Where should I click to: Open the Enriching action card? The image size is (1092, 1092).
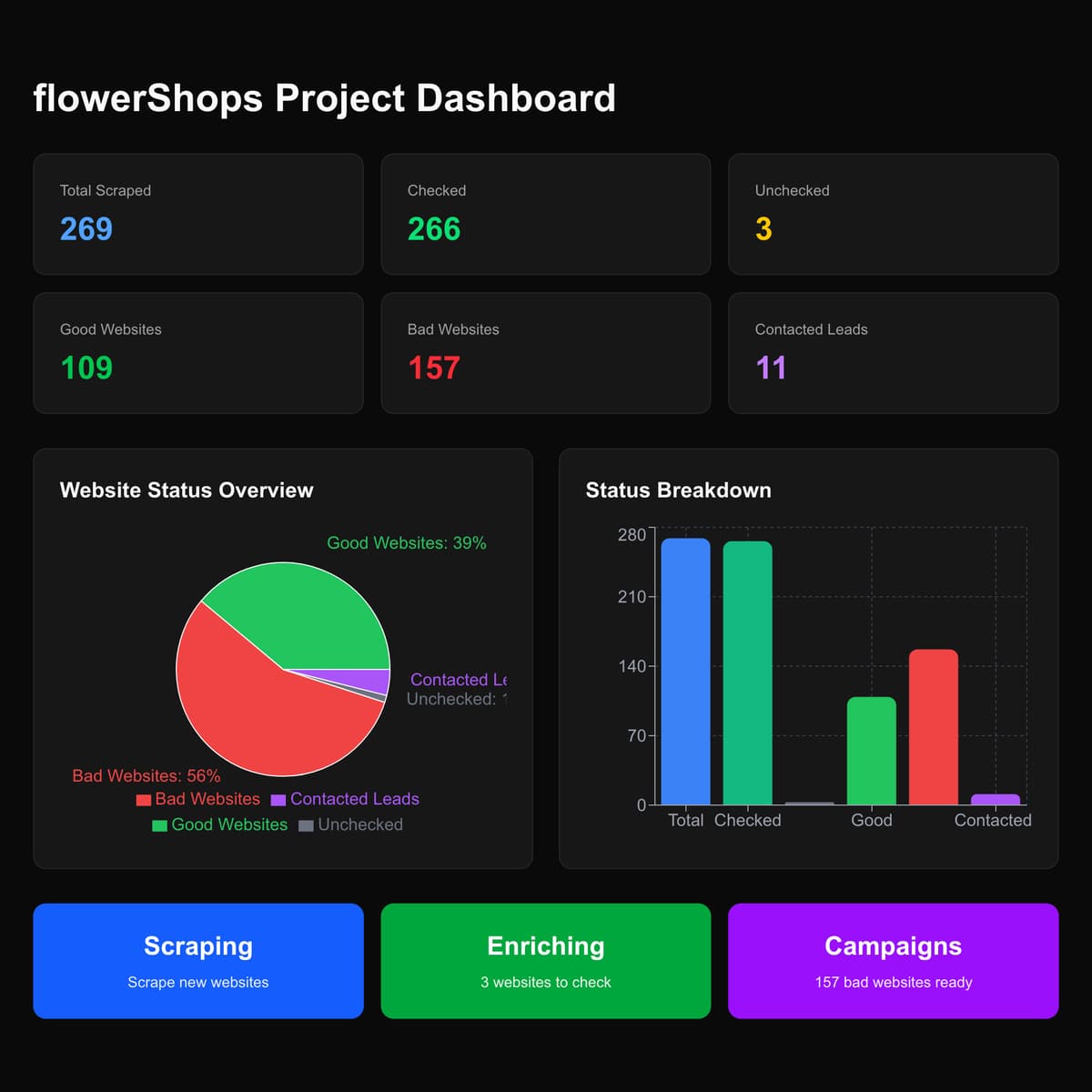(x=545, y=960)
